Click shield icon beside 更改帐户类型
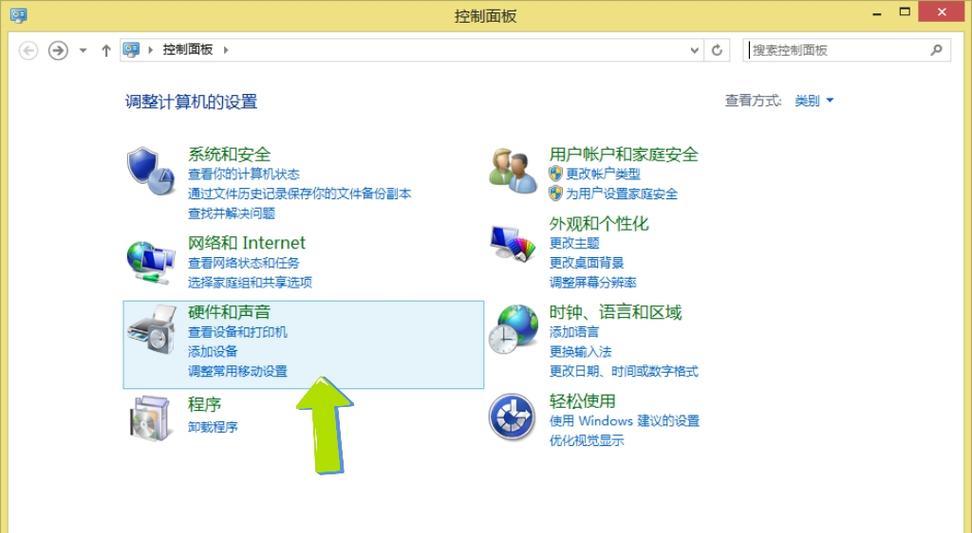This screenshot has height=533, width=972. tap(555, 174)
